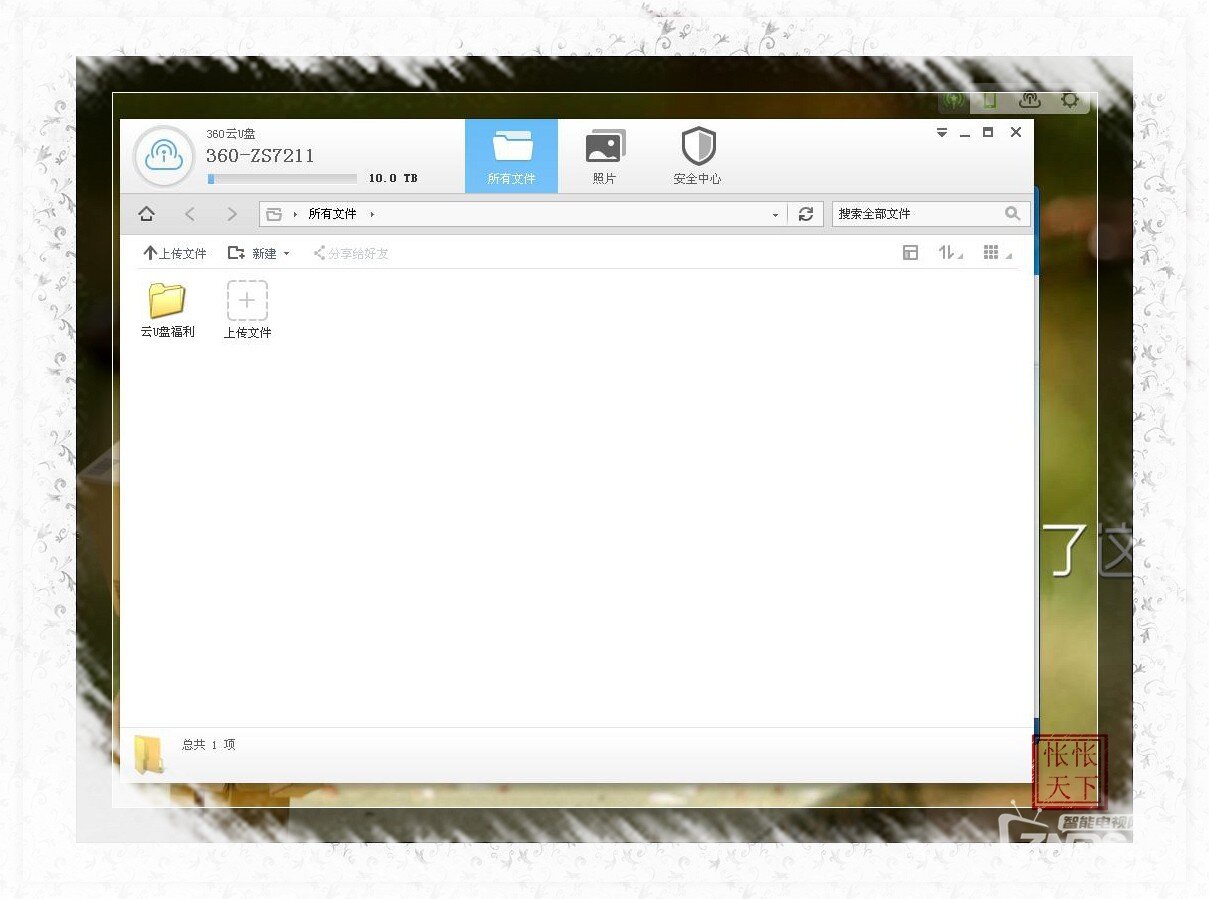Select the 云U盘福利 folder
1209x899 pixels.
[x=167, y=311]
